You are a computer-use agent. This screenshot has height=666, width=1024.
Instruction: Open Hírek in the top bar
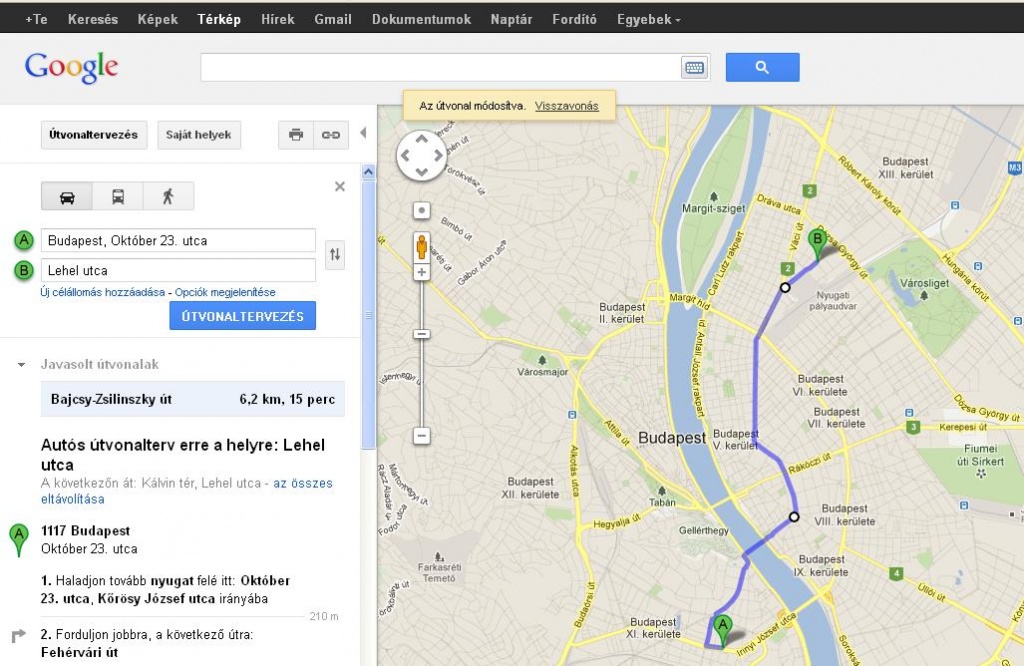point(278,20)
